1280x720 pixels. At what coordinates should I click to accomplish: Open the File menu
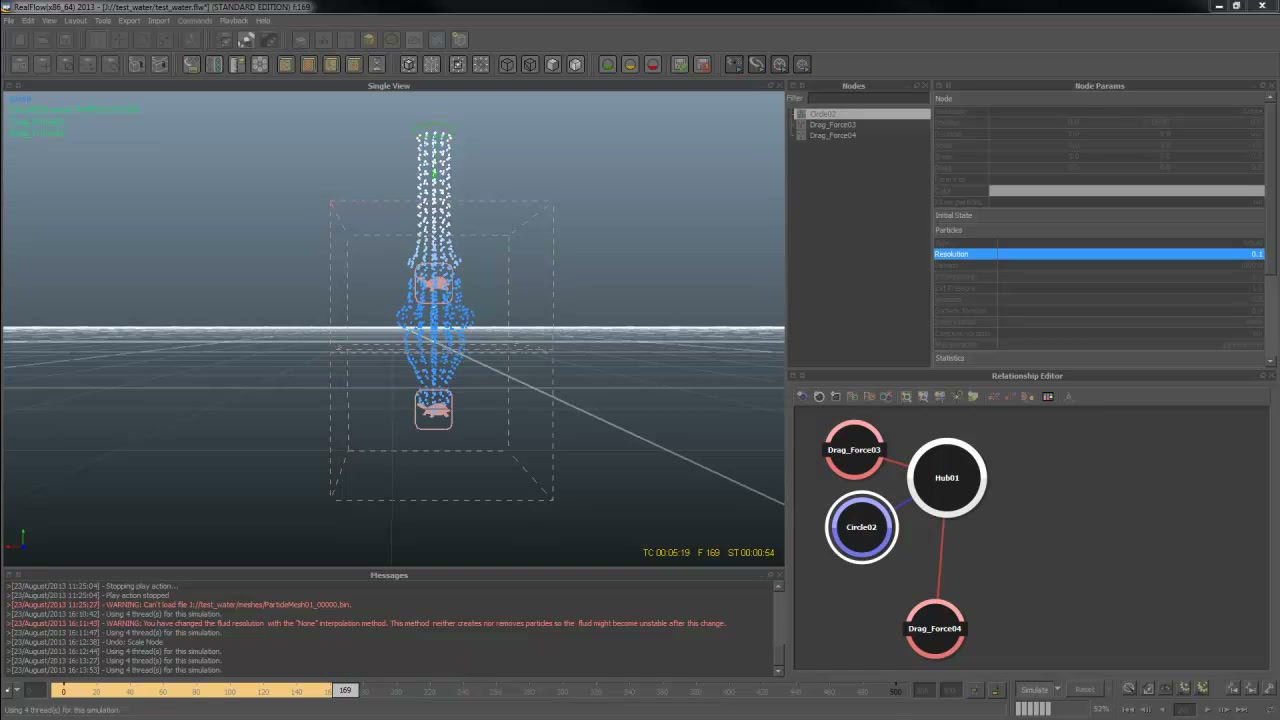(x=9, y=21)
